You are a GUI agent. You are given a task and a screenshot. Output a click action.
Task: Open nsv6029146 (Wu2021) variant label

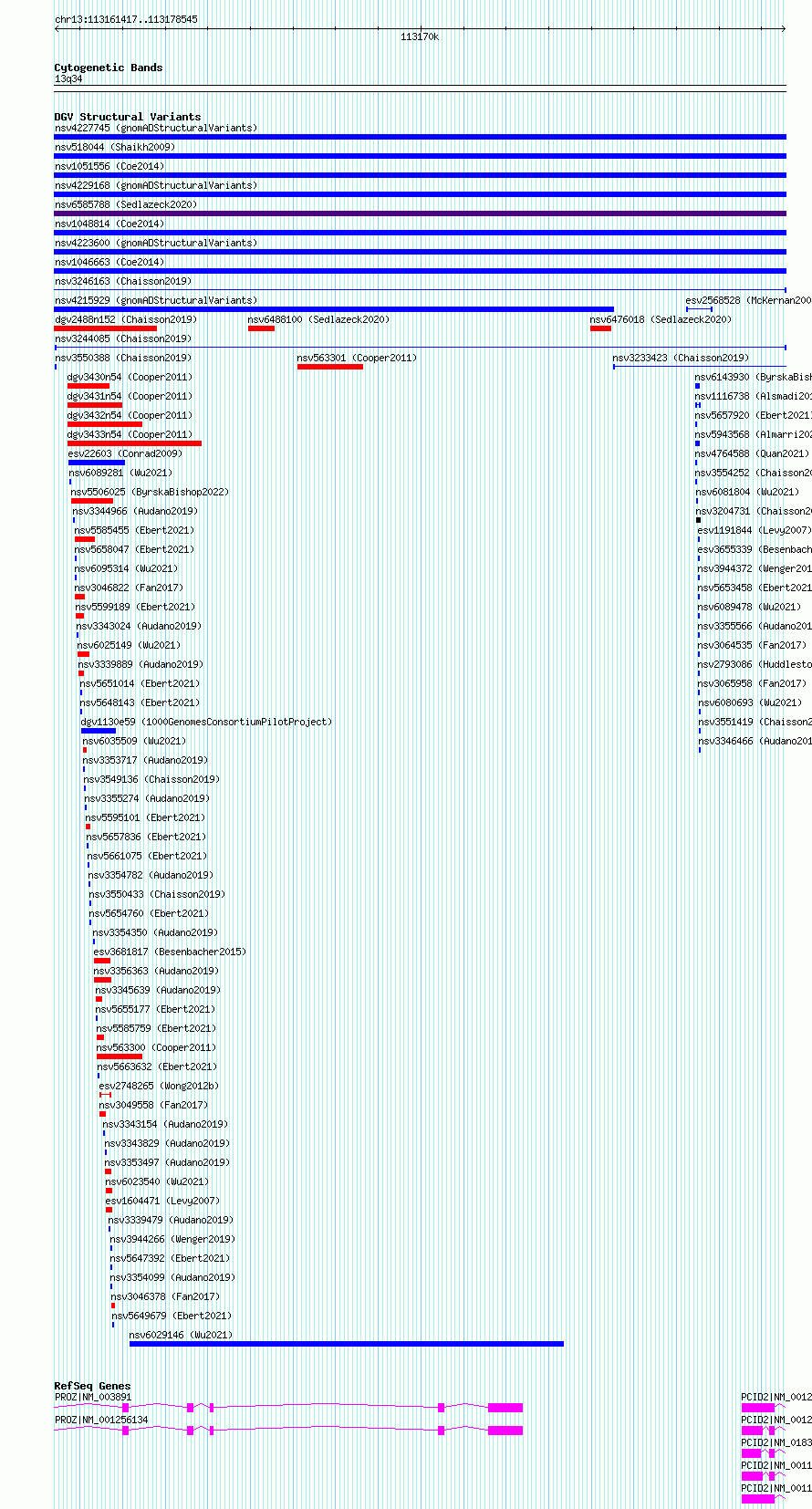pyautogui.click(x=181, y=1335)
